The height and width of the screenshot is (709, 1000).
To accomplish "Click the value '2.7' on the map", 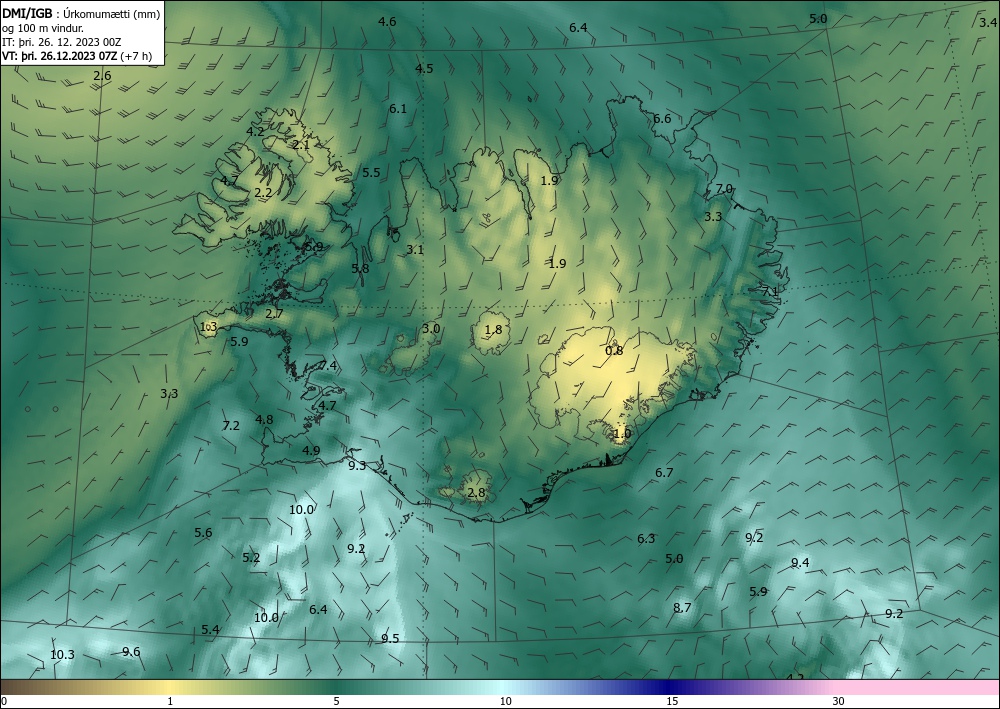I will click(x=274, y=314).
